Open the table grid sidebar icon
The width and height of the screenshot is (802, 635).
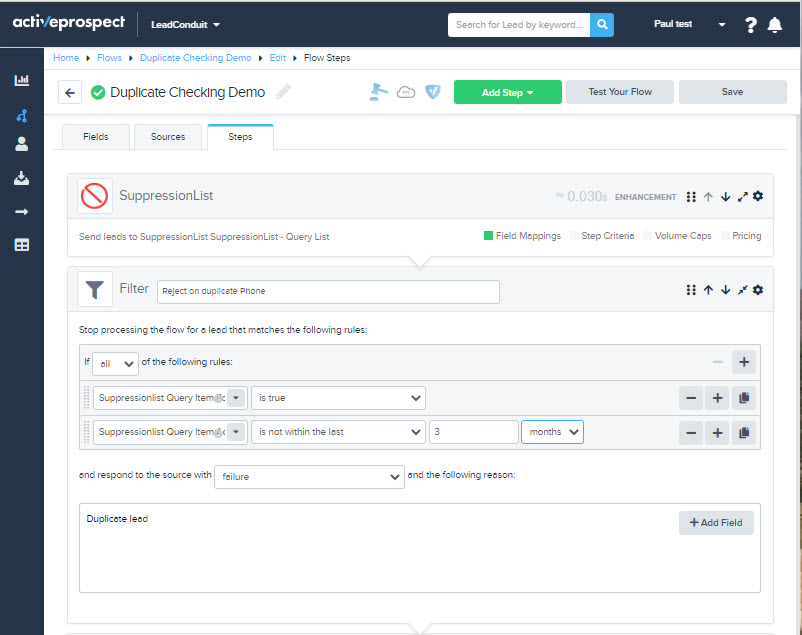[x=21, y=245]
